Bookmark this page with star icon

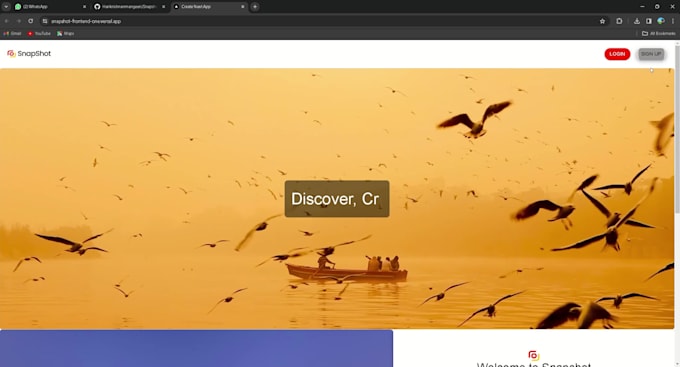point(602,21)
